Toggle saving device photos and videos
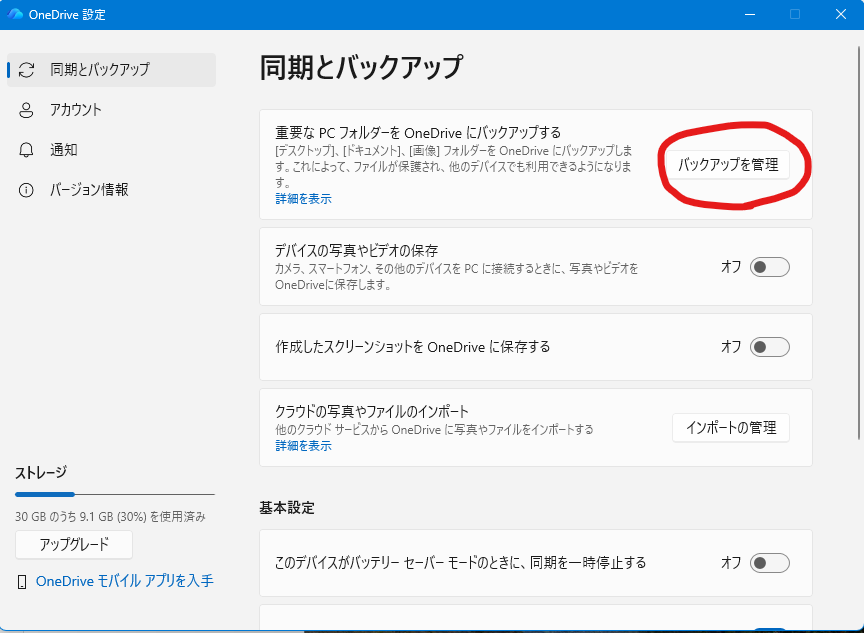Image resolution: width=864 pixels, height=633 pixels. pos(769,267)
